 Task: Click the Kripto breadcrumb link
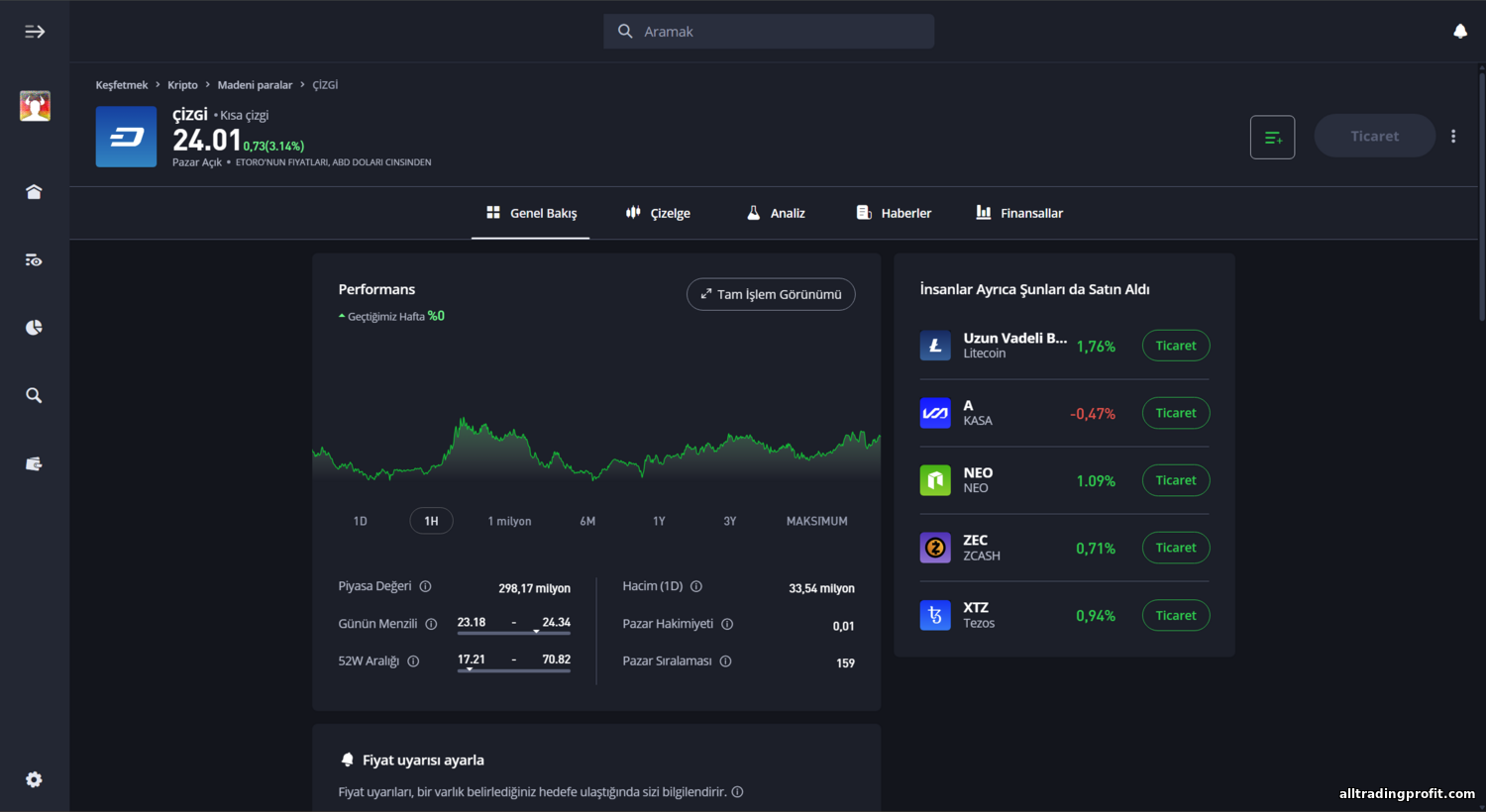pos(182,85)
